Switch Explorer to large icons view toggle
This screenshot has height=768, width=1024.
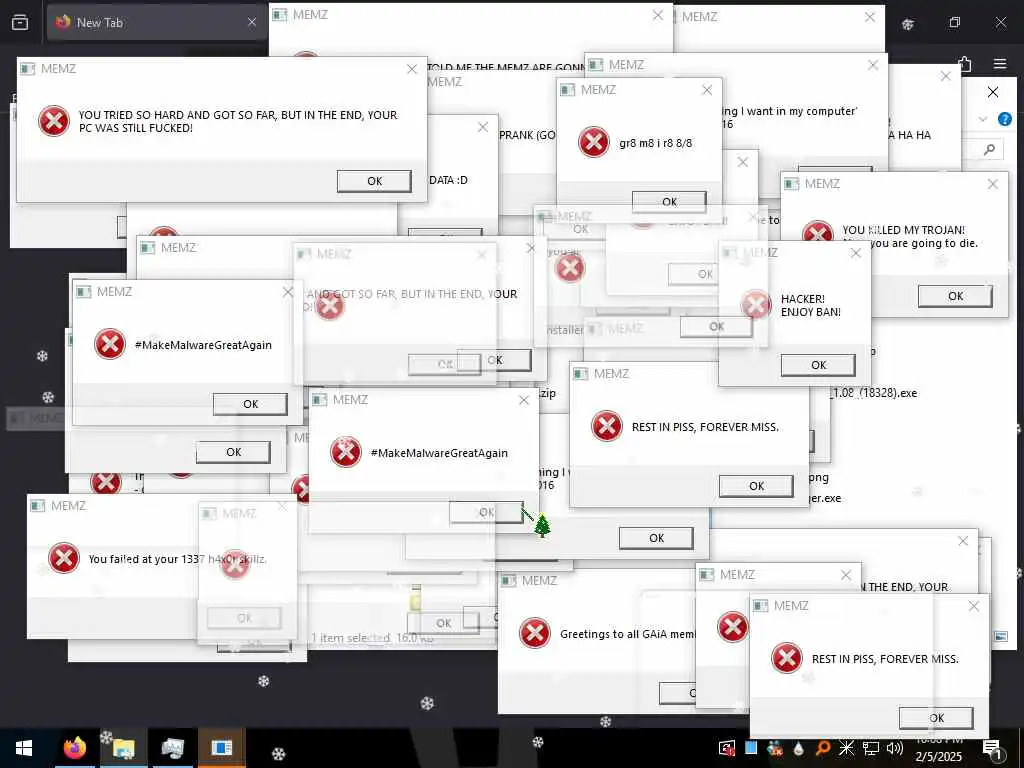1000,635
